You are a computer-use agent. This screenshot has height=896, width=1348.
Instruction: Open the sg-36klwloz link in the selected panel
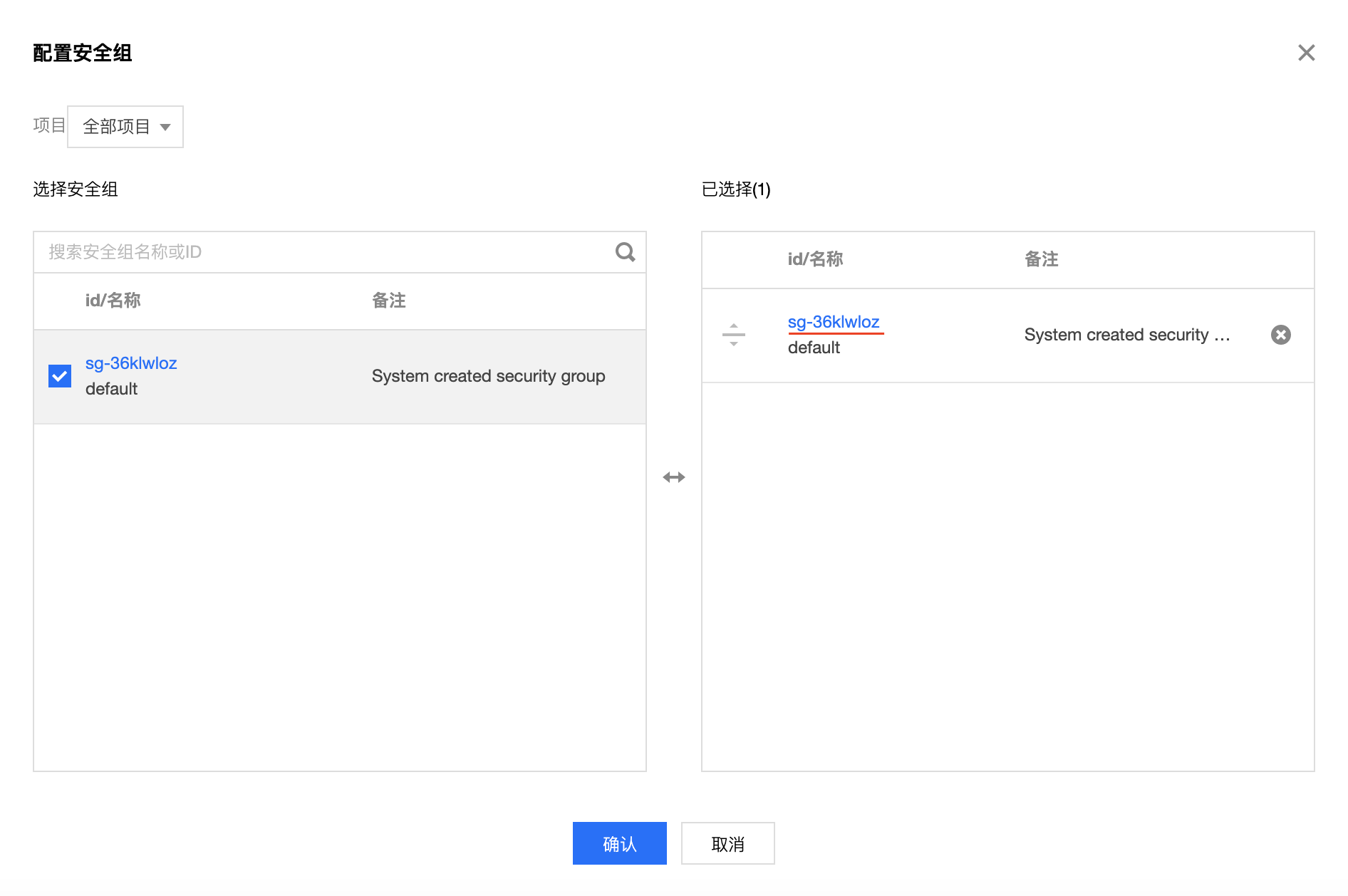[x=834, y=322]
